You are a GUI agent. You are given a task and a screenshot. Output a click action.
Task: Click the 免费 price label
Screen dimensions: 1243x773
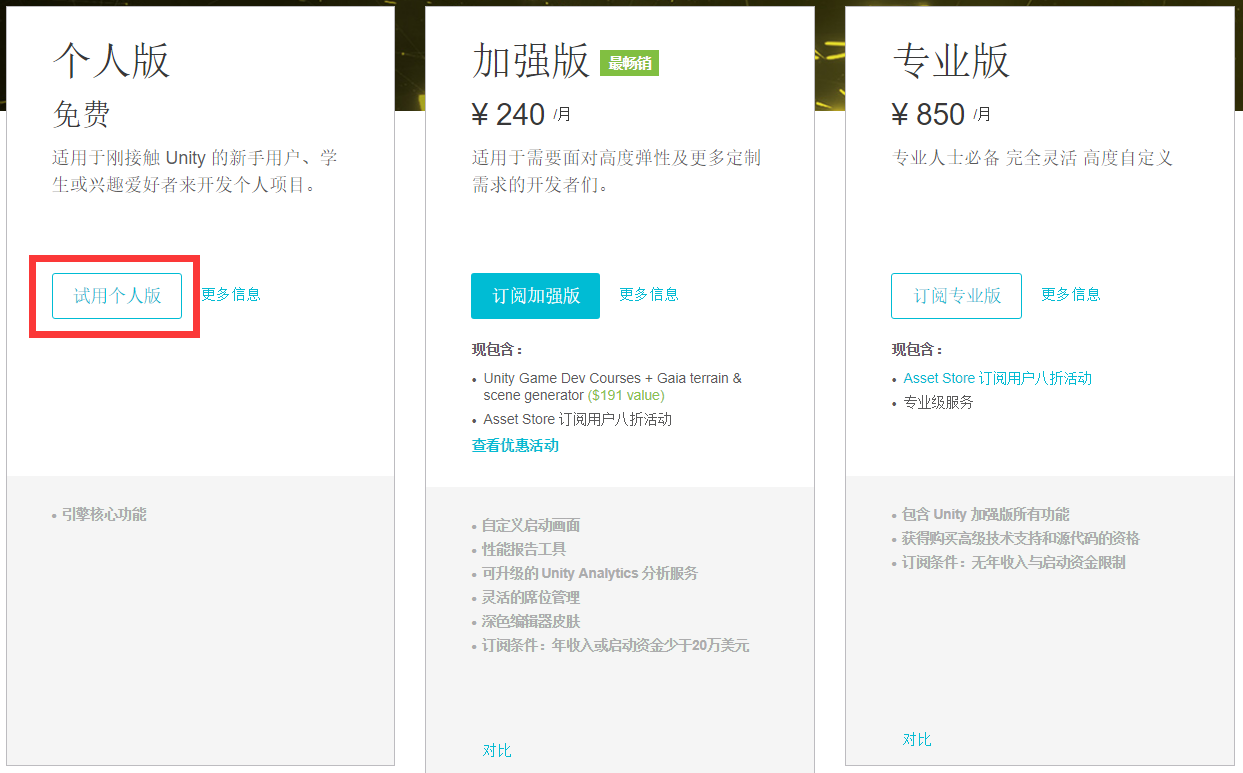[81, 115]
